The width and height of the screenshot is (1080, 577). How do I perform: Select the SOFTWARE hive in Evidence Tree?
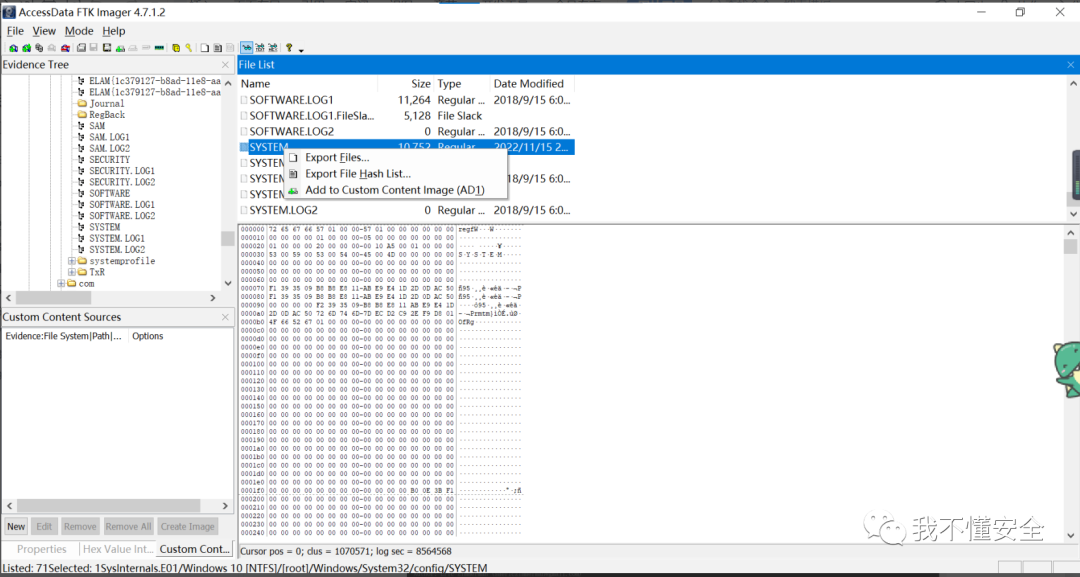click(x=110, y=193)
